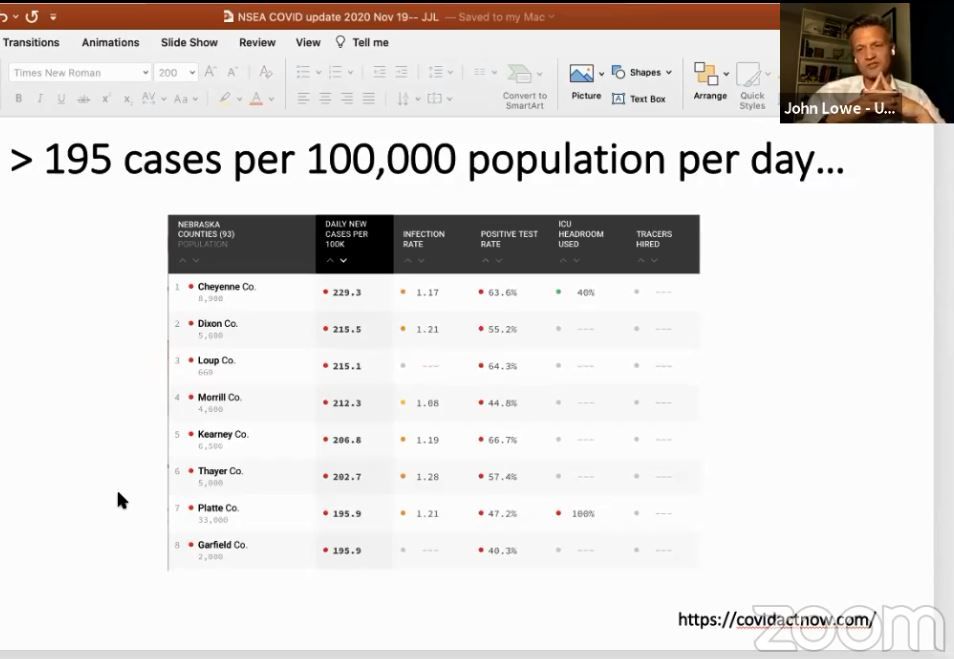Screen dimensions: 954x659
Task: Click the redo arrow in title bar
Action: coord(31,16)
